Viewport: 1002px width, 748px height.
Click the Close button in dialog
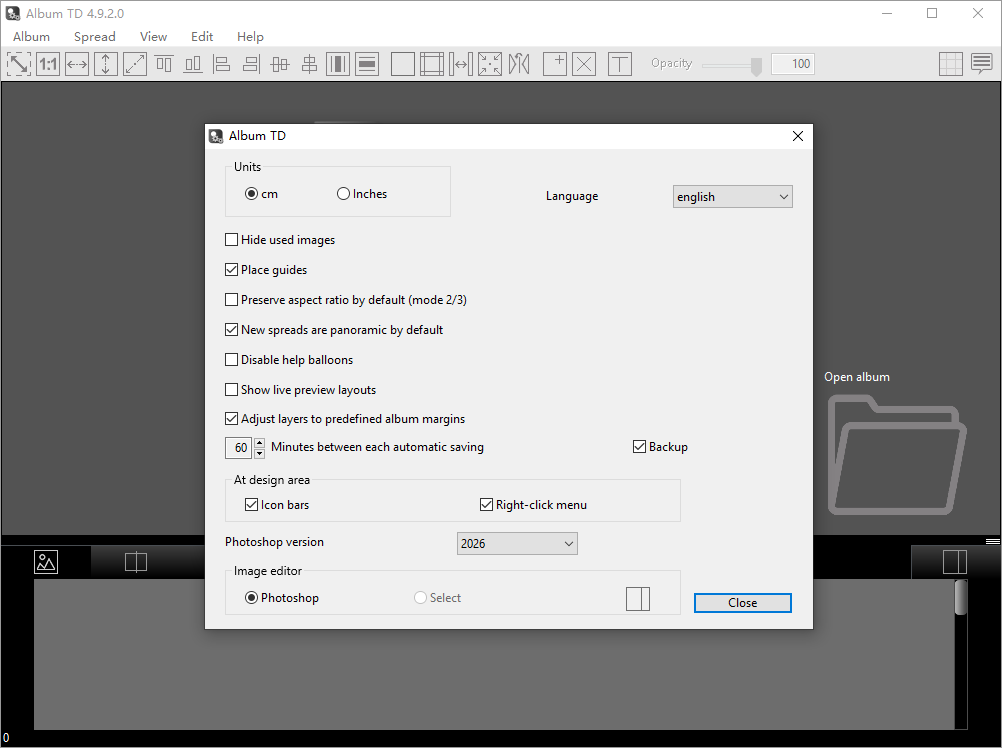click(x=743, y=602)
